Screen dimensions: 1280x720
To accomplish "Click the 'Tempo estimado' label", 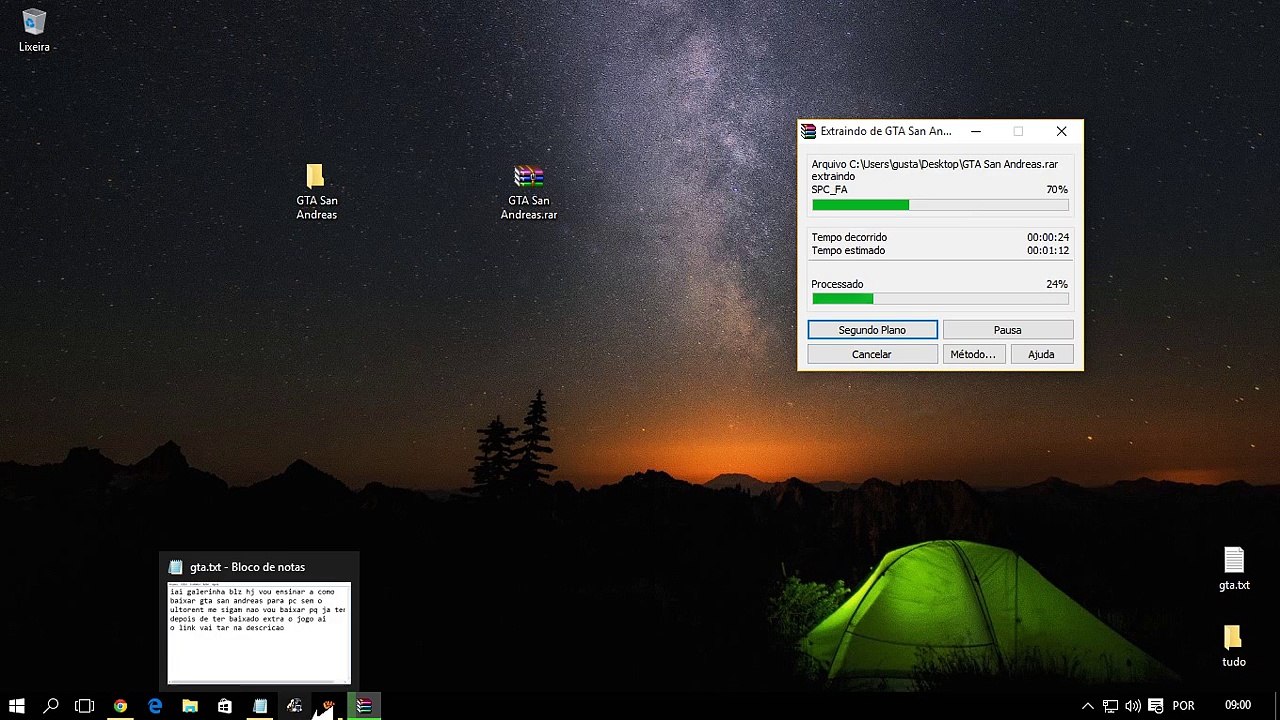I will [x=848, y=250].
